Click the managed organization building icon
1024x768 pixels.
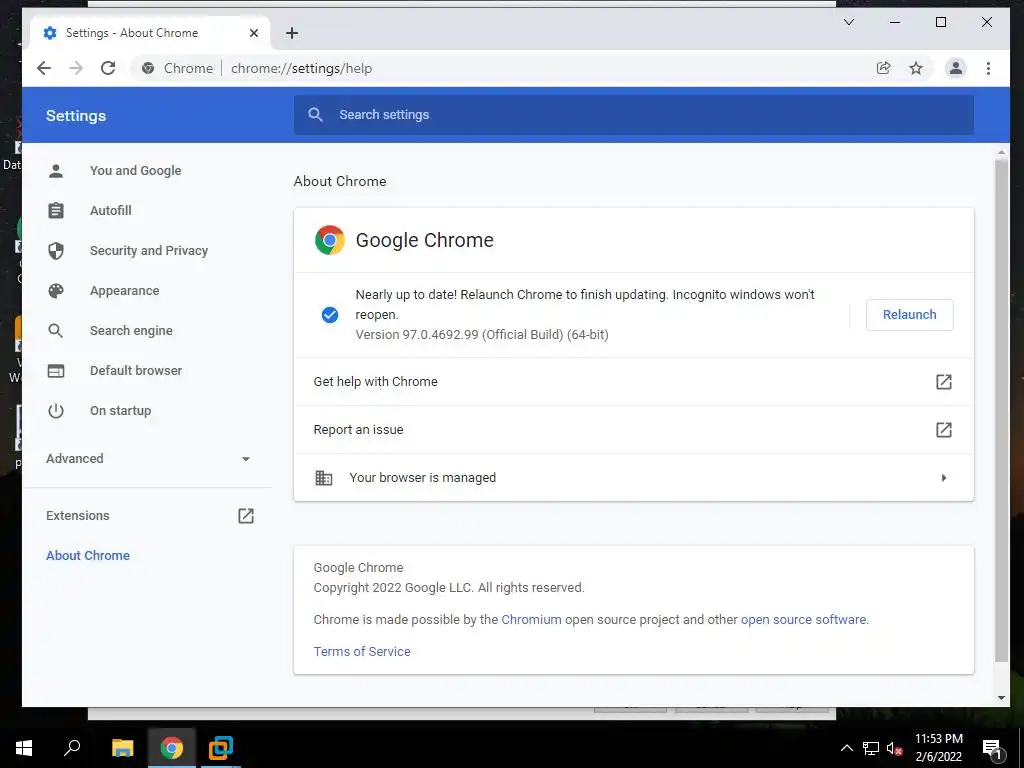(x=324, y=478)
